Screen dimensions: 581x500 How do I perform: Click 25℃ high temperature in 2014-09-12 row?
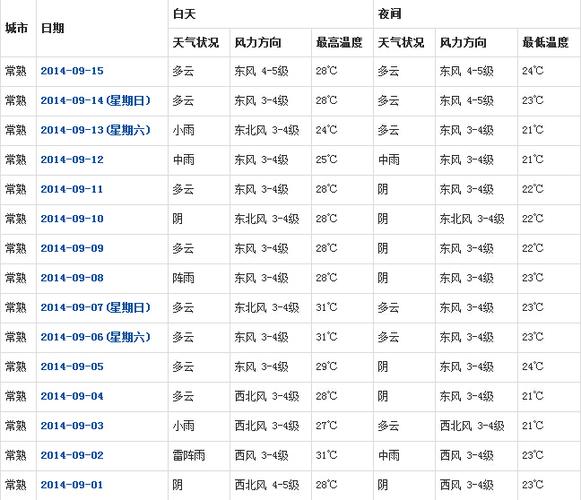(x=326, y=160)
